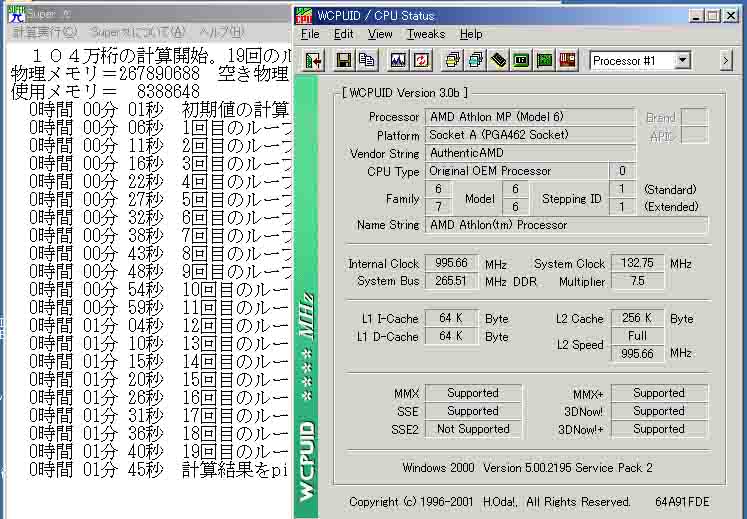Screen dimensions: 747x519
Task: Open the real-time clock graph icon
Action: point(398,61)
